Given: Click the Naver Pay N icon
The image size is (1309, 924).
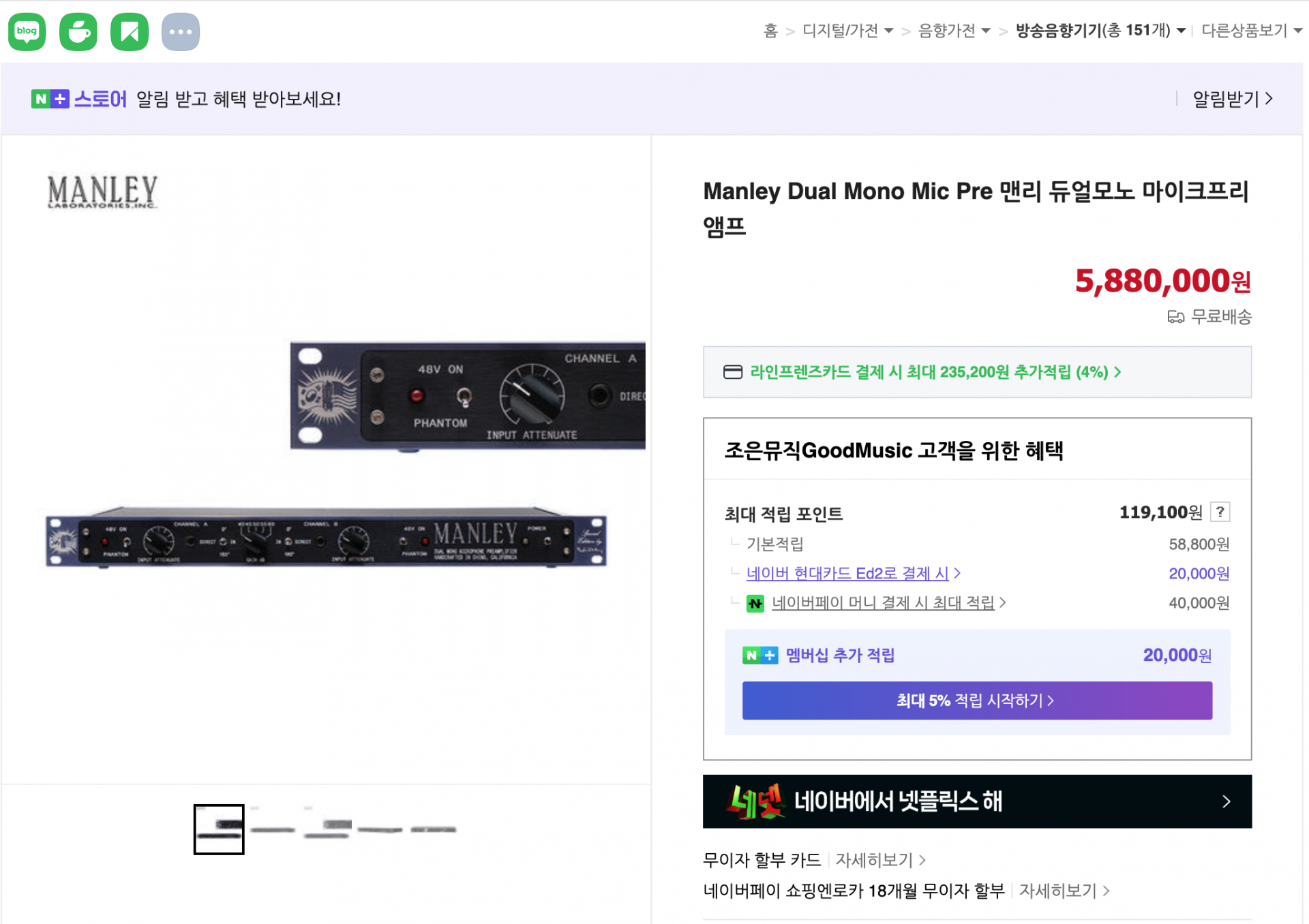Looking at the screenshot, I should (x=755, y=603).
